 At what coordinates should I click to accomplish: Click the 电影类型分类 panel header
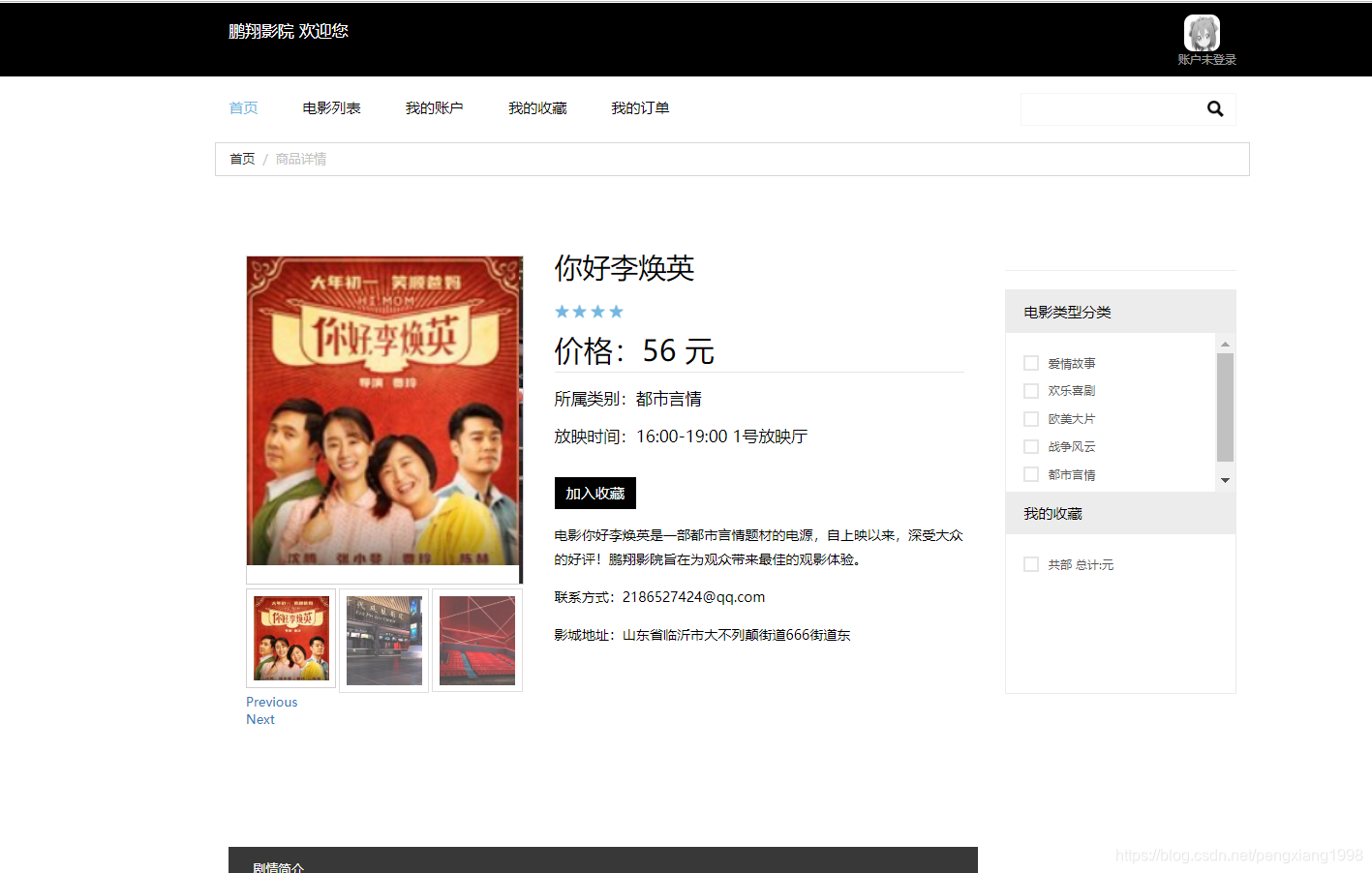(1120, 312)
